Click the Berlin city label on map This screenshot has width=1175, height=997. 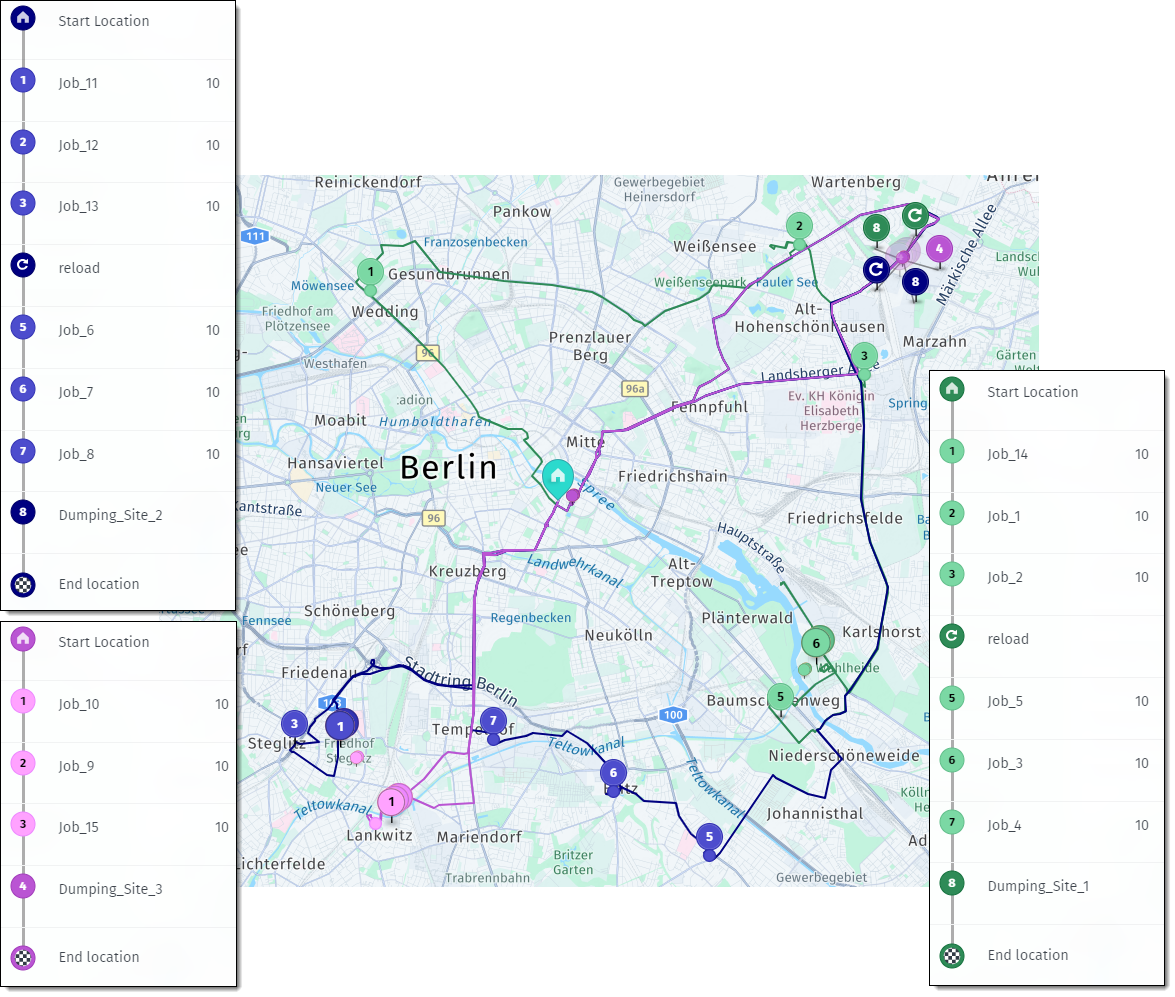pos(448,468)
